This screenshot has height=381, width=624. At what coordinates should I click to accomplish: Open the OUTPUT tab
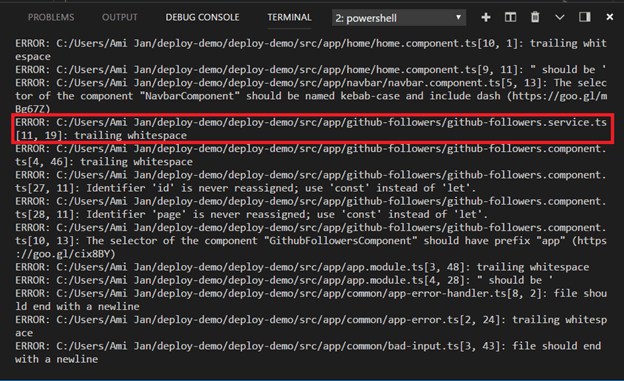click(x=119, y=18)
